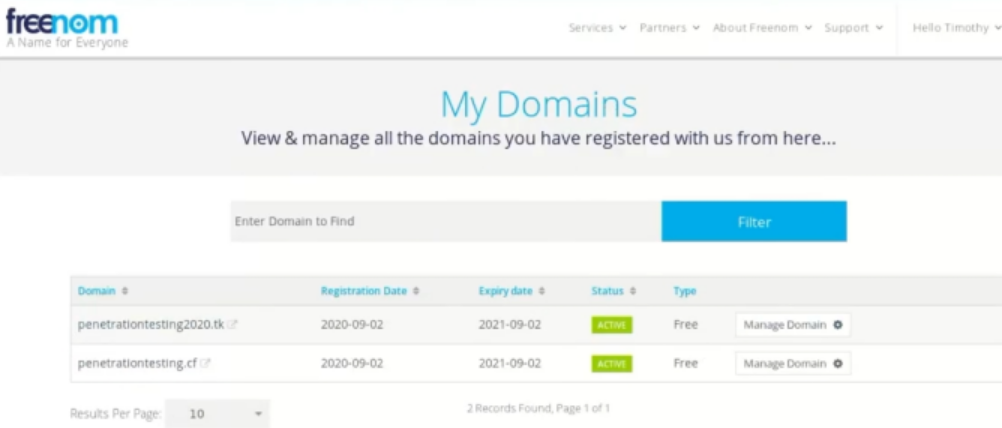Click registration date of penetrationtesting.cf
The width and height of the screenshot is (1002, 428).
(352, 363)
